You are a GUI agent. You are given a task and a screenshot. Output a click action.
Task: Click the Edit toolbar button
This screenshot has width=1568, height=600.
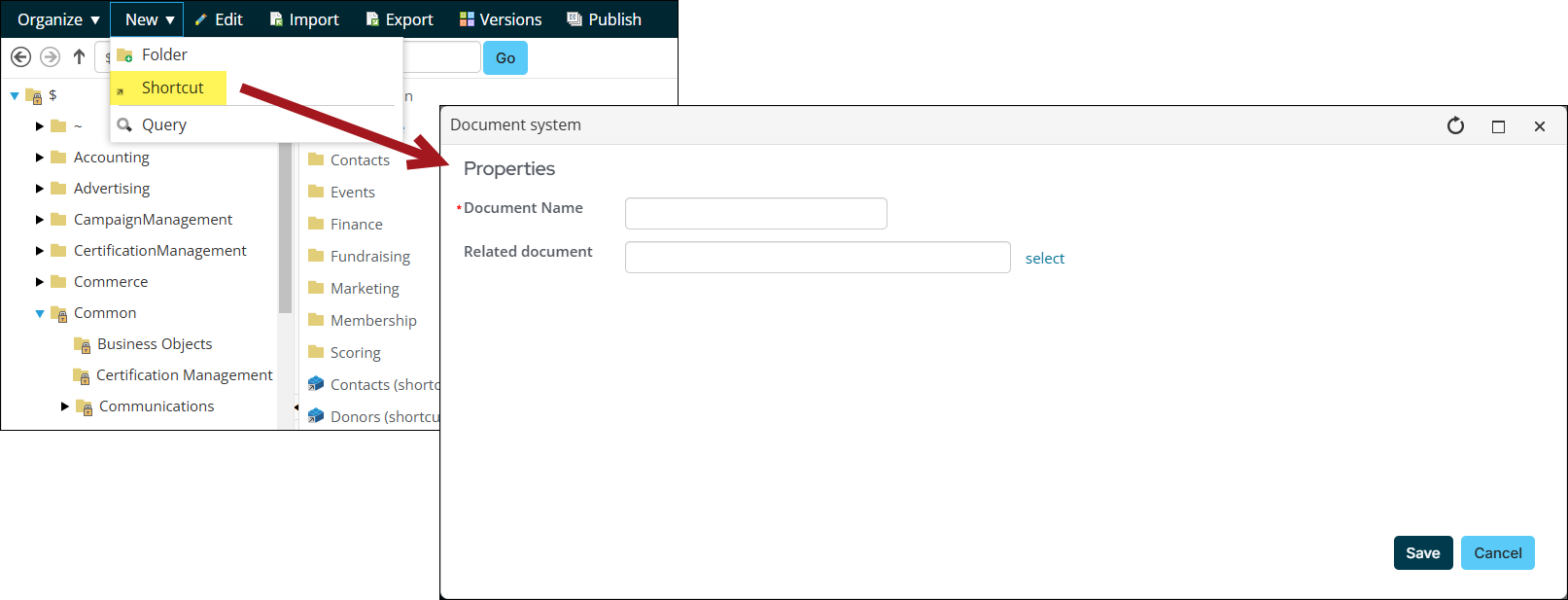pos(219,19)
